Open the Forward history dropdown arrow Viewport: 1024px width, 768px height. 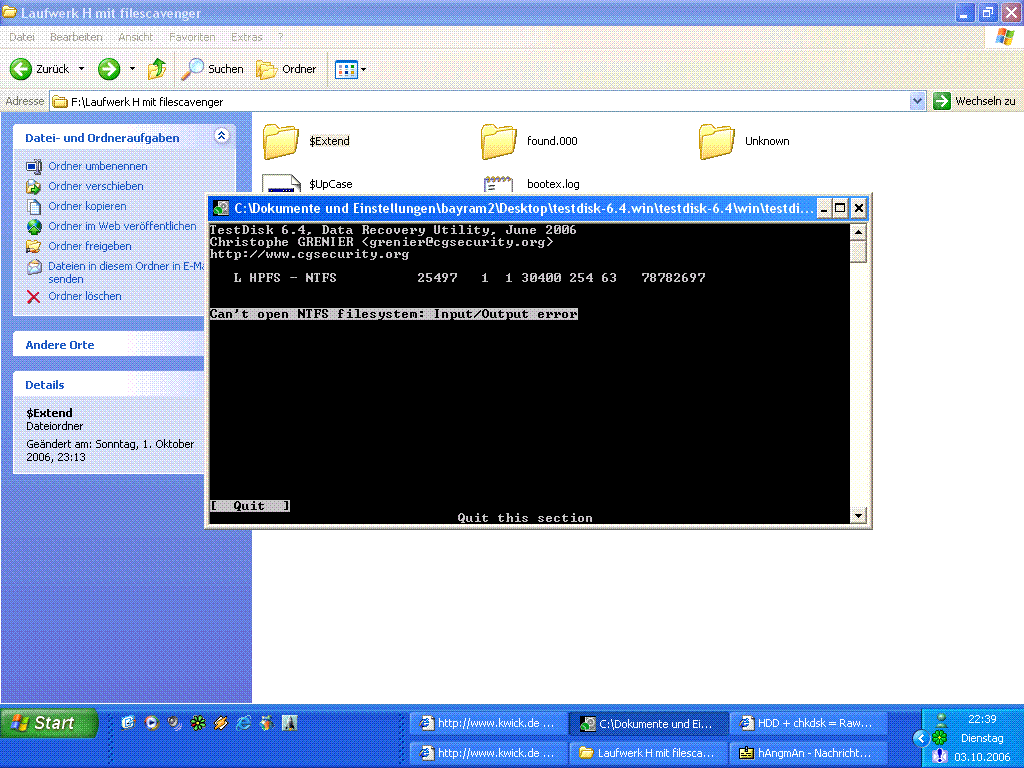[x=132, y=69]
